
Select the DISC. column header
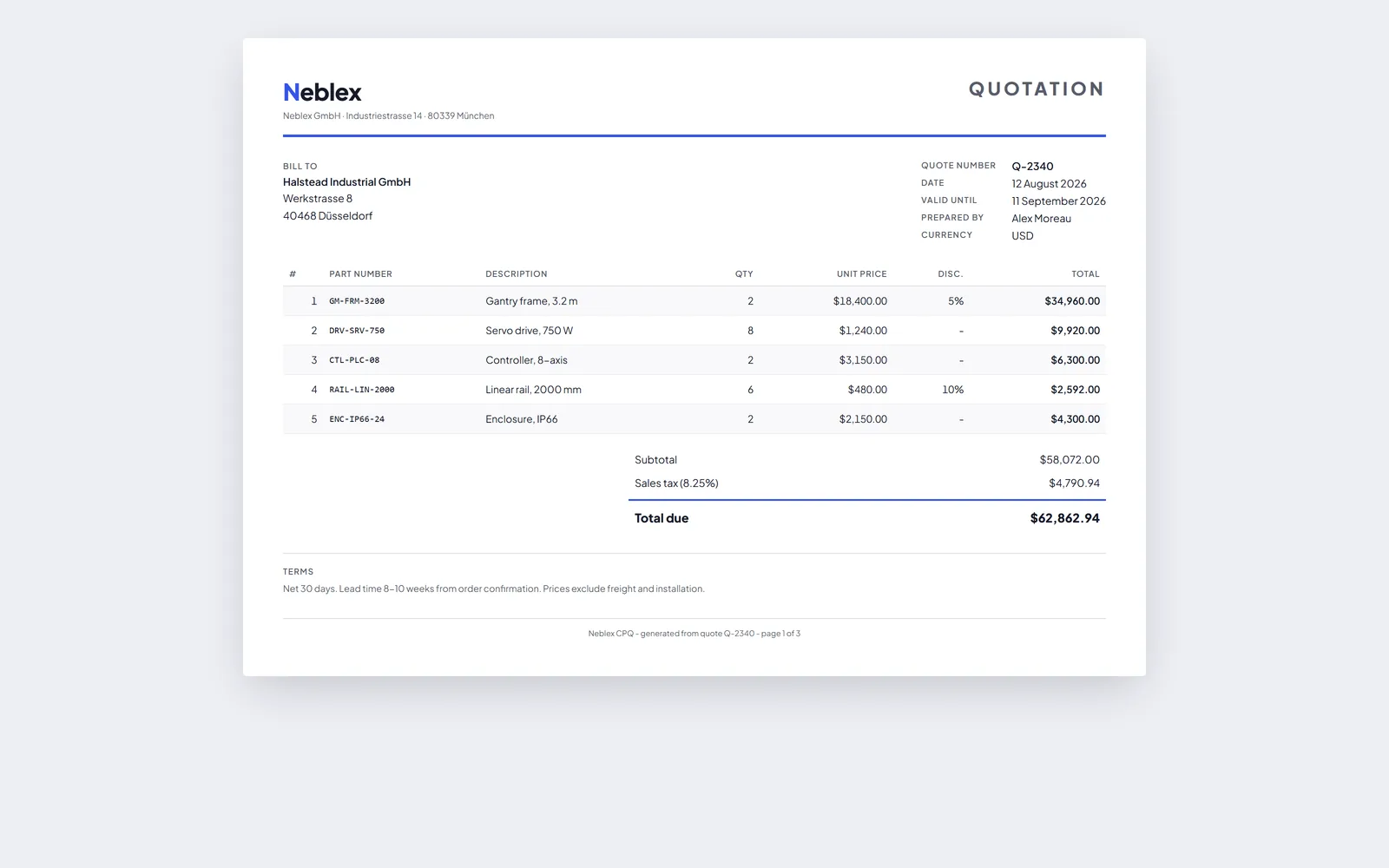[951, 274]
